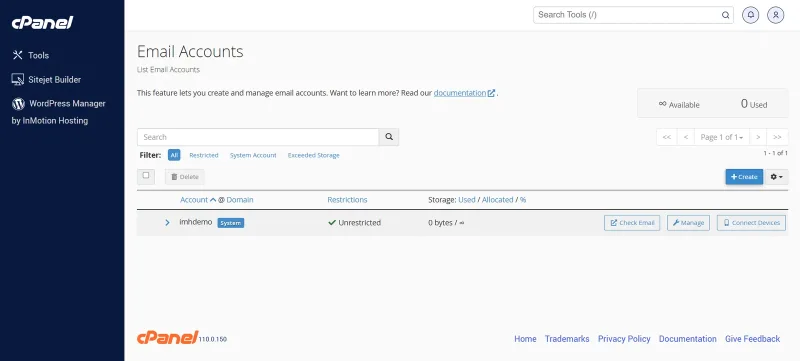Screen dimensions: 800x361
Task: Open the Trademarks footer link
Action: (x=567, y=339)
